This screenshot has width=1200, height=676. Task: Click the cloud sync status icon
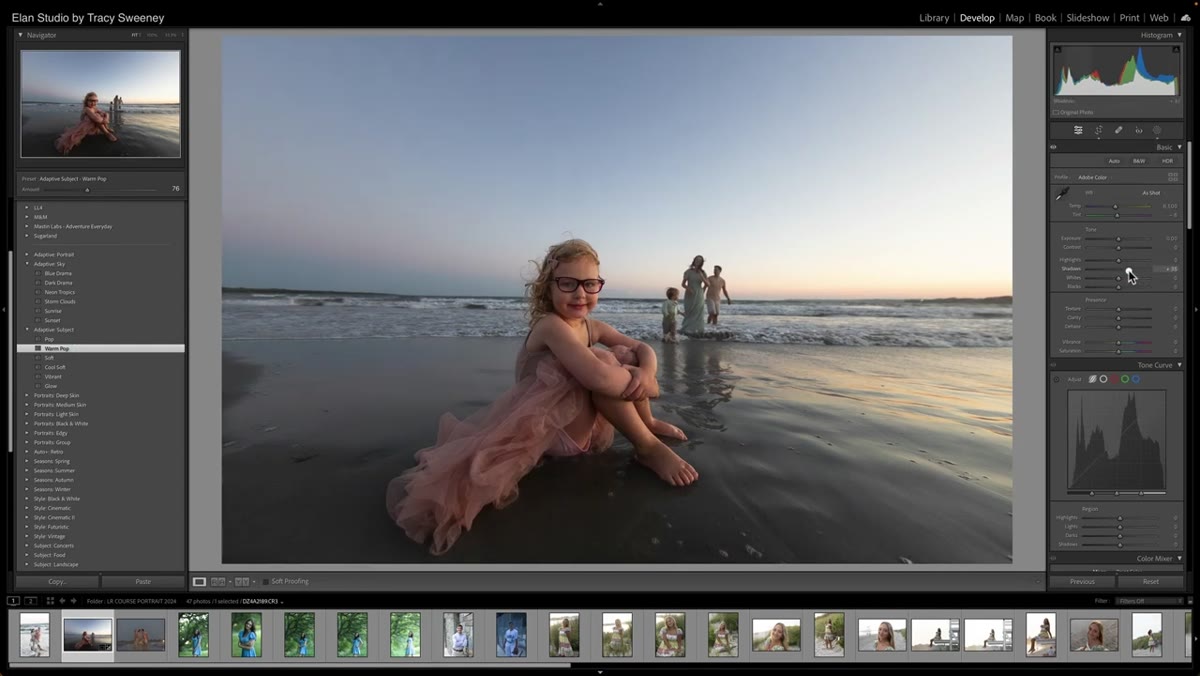pos(1186,18)
